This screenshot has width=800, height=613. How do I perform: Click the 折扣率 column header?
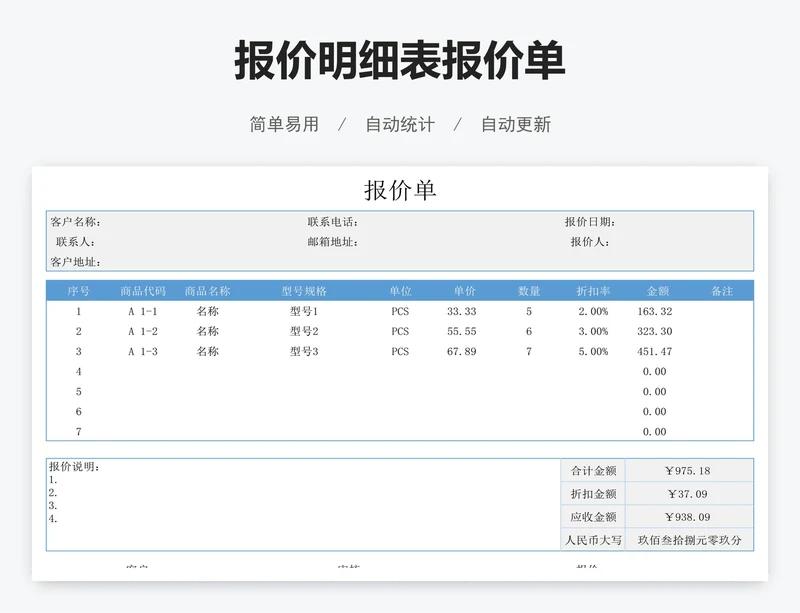click(x=593, y=291)
